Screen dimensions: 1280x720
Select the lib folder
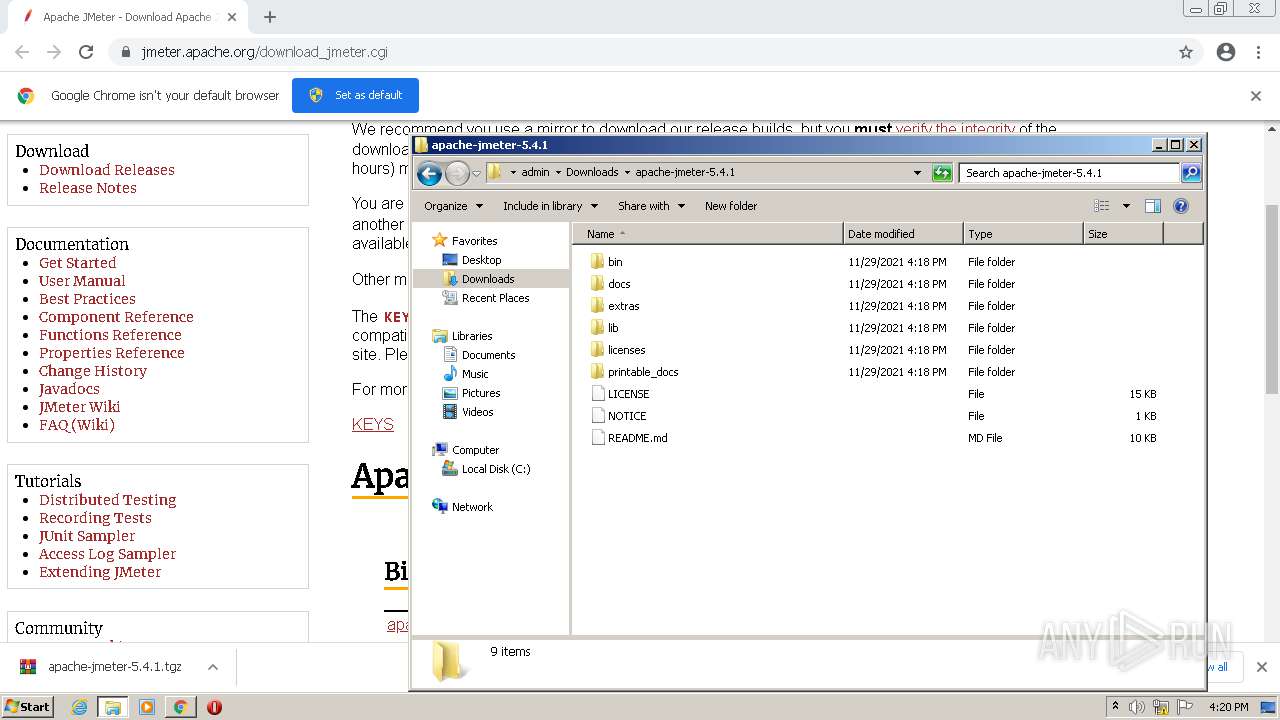click(613, 328)
